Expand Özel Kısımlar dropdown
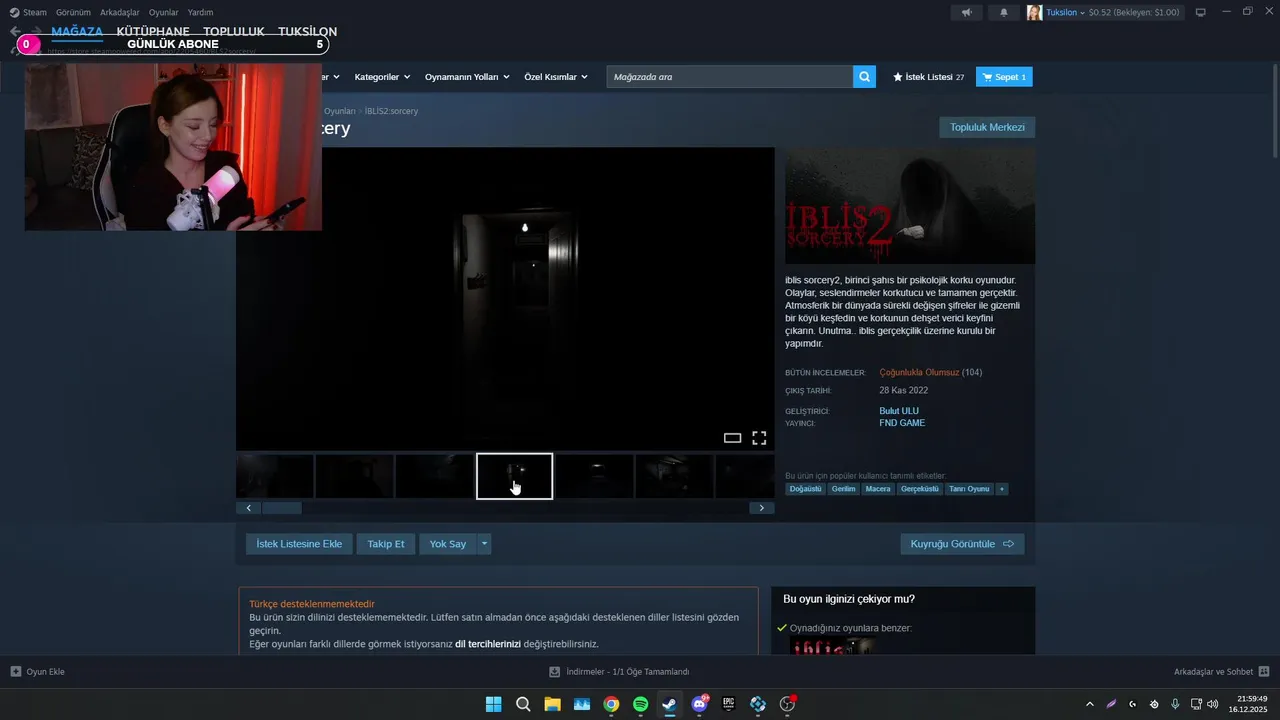Viewport: 1280px width, 720px height. click(x=556, y=77)
